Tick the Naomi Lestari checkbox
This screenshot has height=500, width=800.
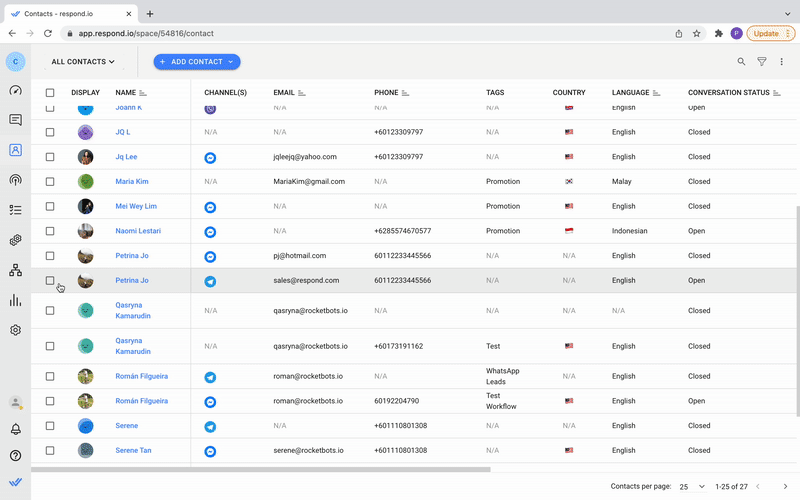(x=50, y=231)
